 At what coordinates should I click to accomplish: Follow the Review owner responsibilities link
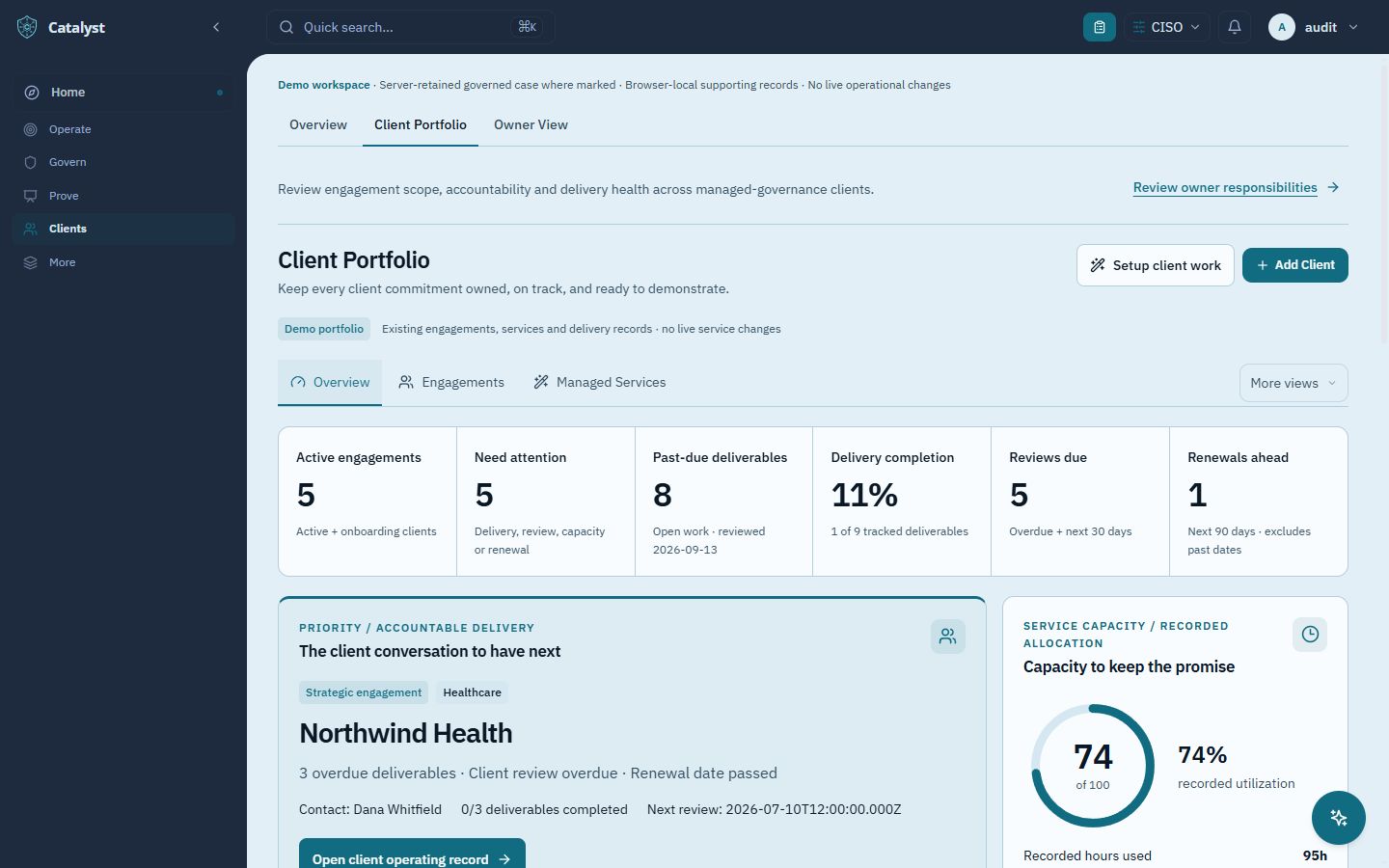[x=1225, y=187]
